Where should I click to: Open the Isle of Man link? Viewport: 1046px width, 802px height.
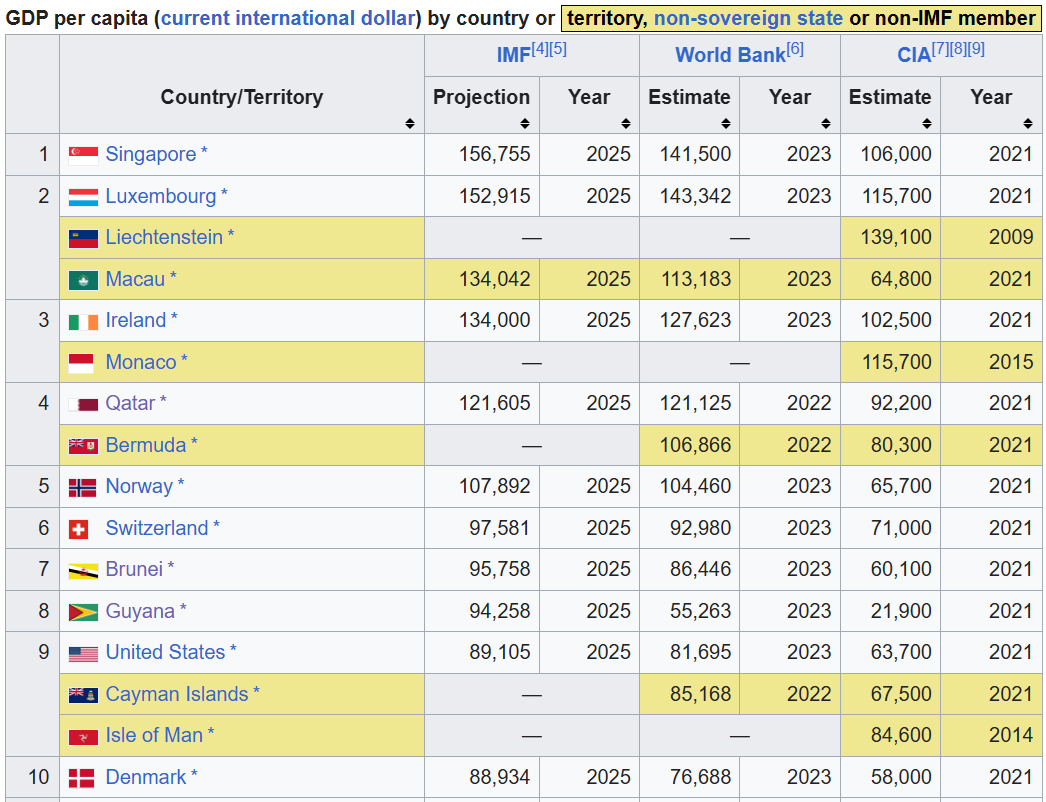point(154,735)
